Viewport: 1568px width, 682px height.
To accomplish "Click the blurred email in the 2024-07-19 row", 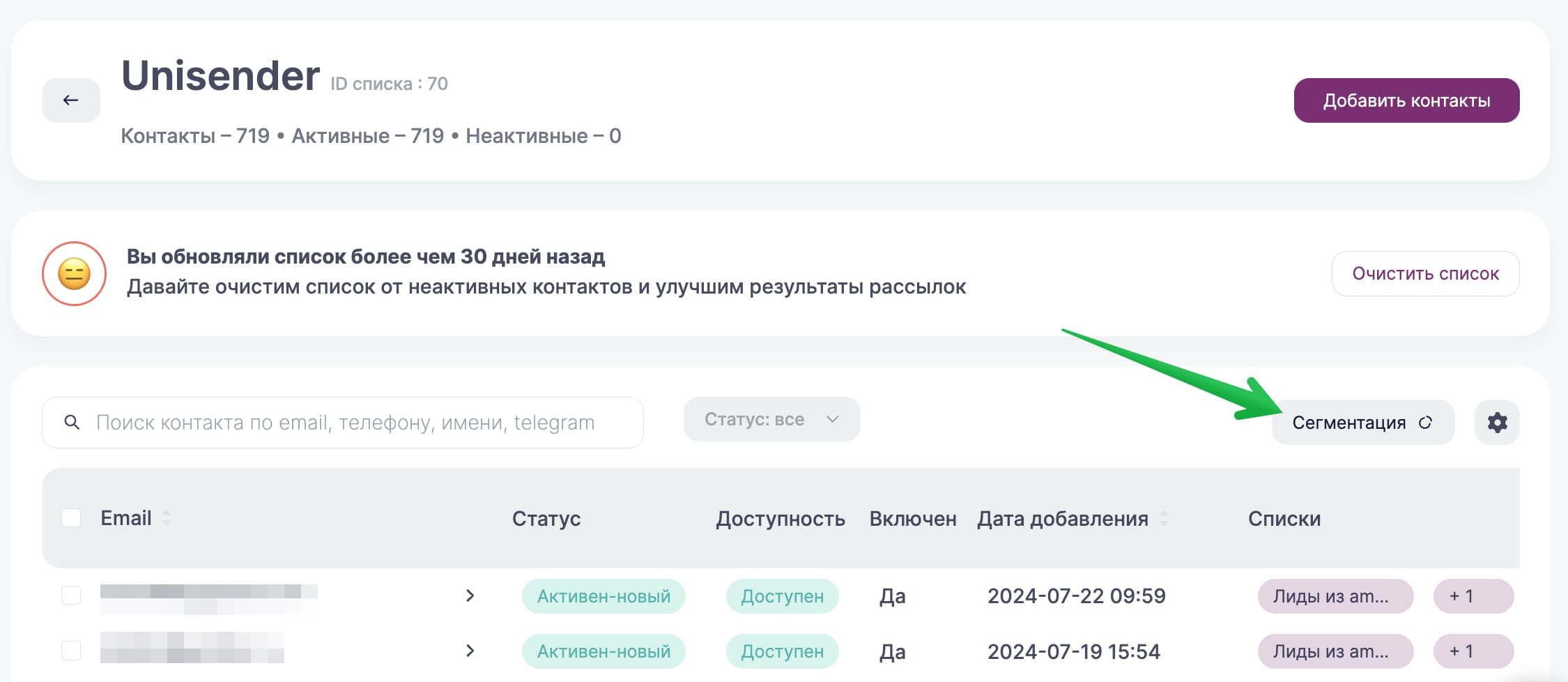I will [x=192, y=648].
